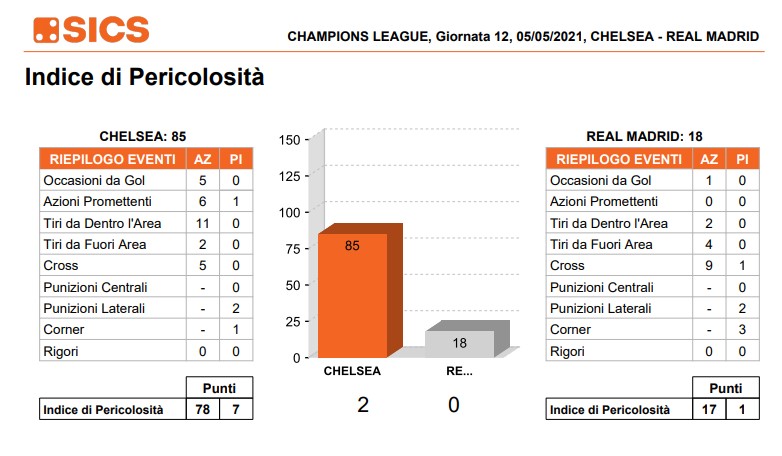Click the Indice di Pericolosità page title

(x=144, y=77)
